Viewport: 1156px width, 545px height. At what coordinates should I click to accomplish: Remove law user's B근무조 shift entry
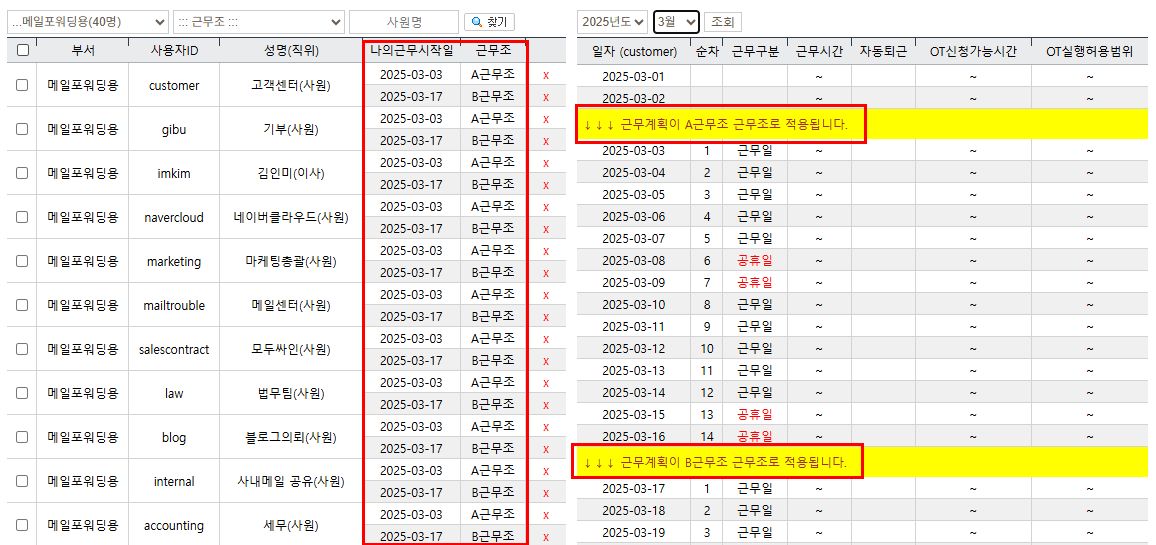(x=545, y=405)
